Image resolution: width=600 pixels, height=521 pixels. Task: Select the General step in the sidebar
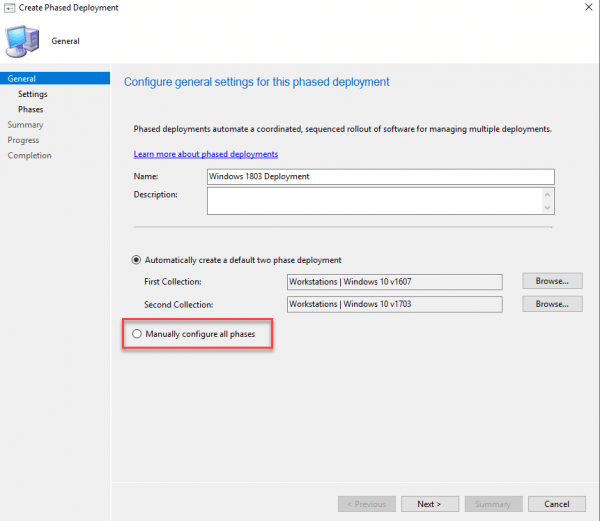(x=22, y=78)
